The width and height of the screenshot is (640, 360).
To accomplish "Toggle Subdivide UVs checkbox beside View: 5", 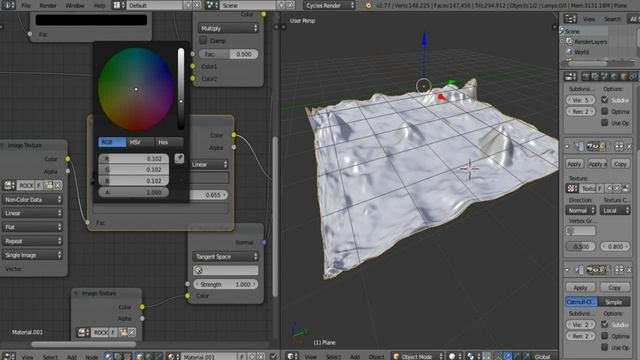I will [604, 100].
